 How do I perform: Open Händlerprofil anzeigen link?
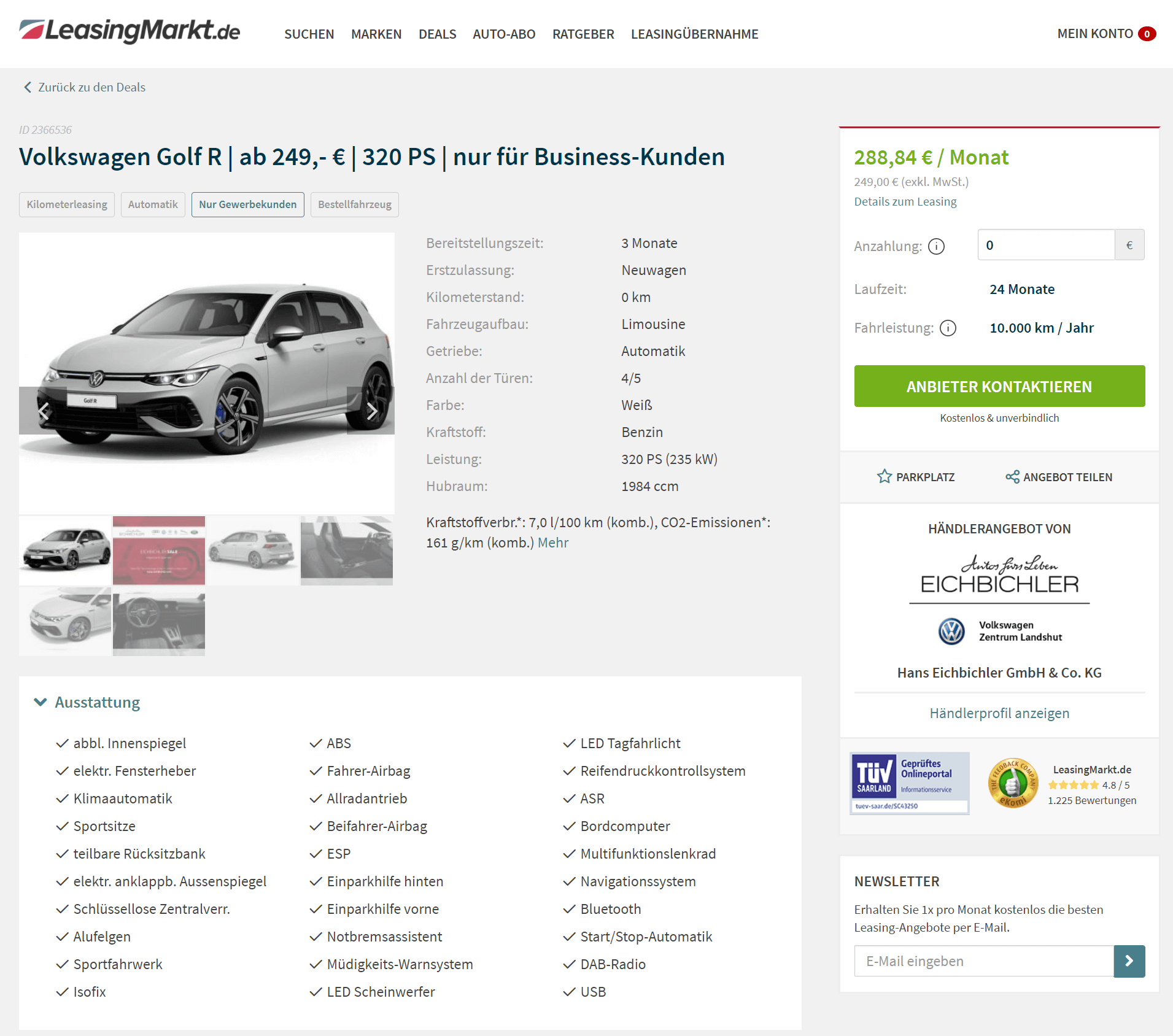999,713
